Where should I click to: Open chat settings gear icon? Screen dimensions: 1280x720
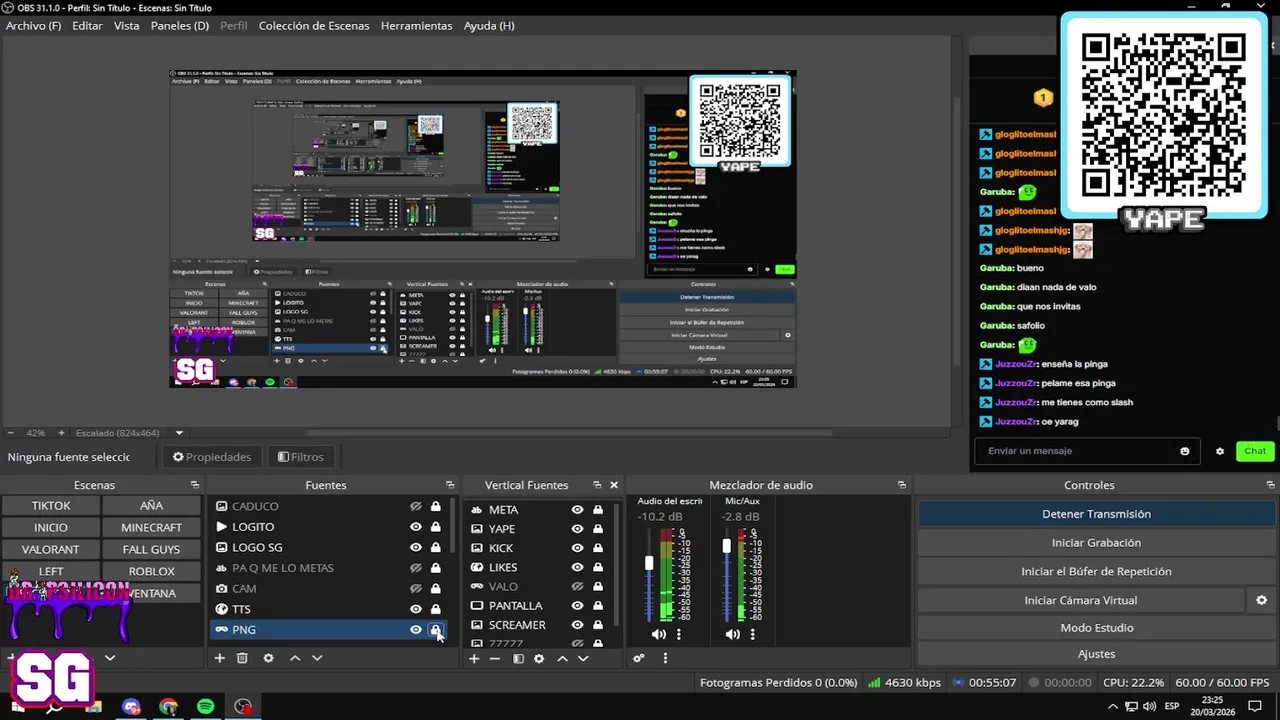[1220, 451]
